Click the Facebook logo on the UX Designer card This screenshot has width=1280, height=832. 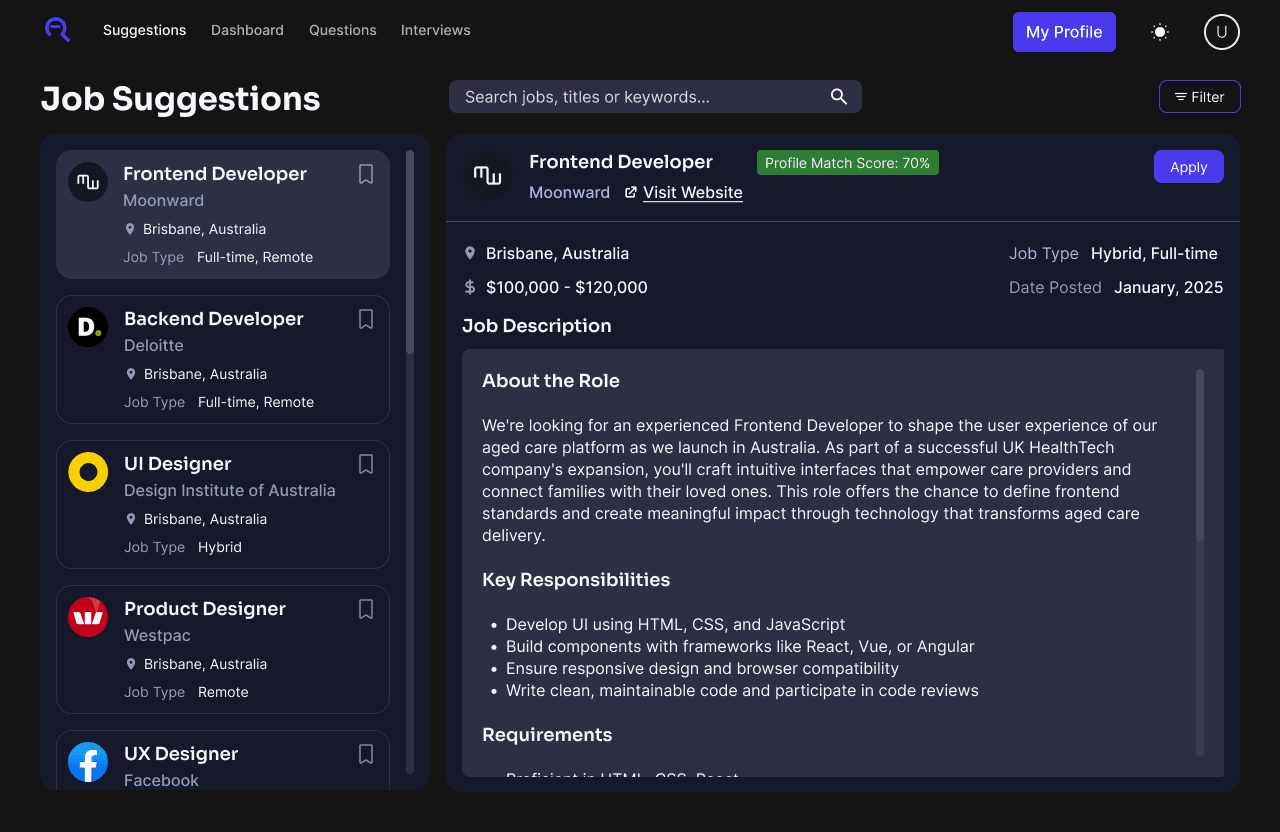click(88, 762)
